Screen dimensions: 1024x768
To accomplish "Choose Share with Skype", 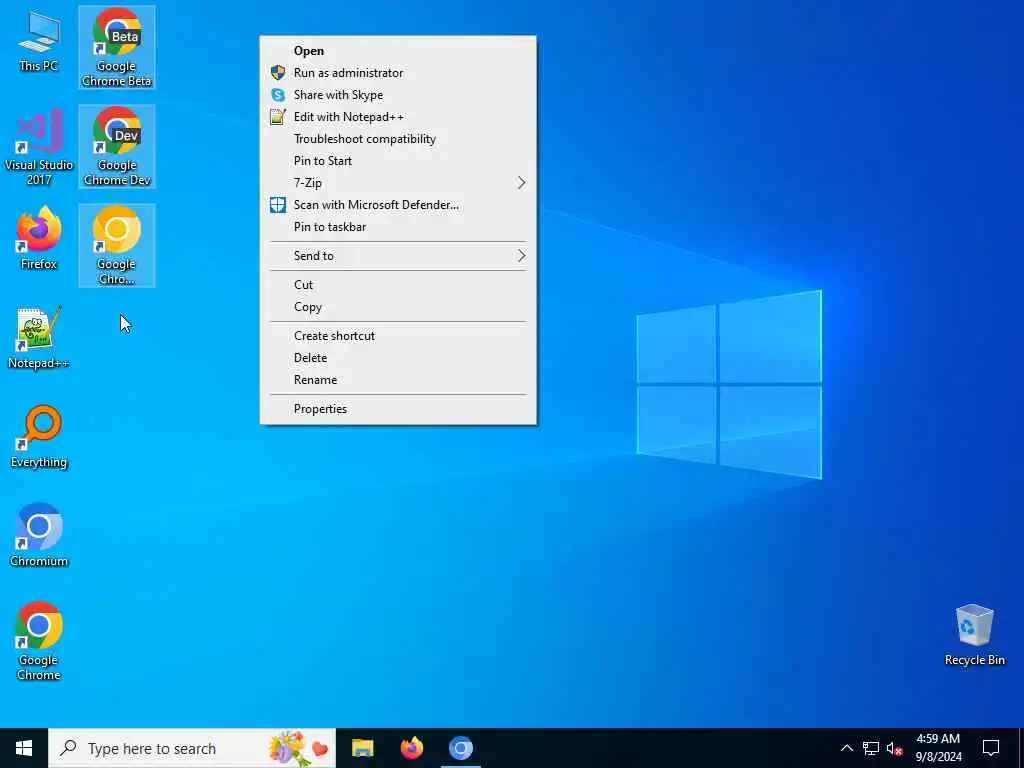I will (x=398, y=95).
